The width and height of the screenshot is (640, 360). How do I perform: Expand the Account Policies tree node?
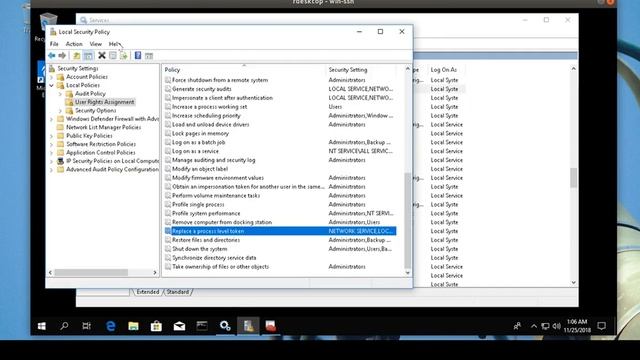(52, 77)
